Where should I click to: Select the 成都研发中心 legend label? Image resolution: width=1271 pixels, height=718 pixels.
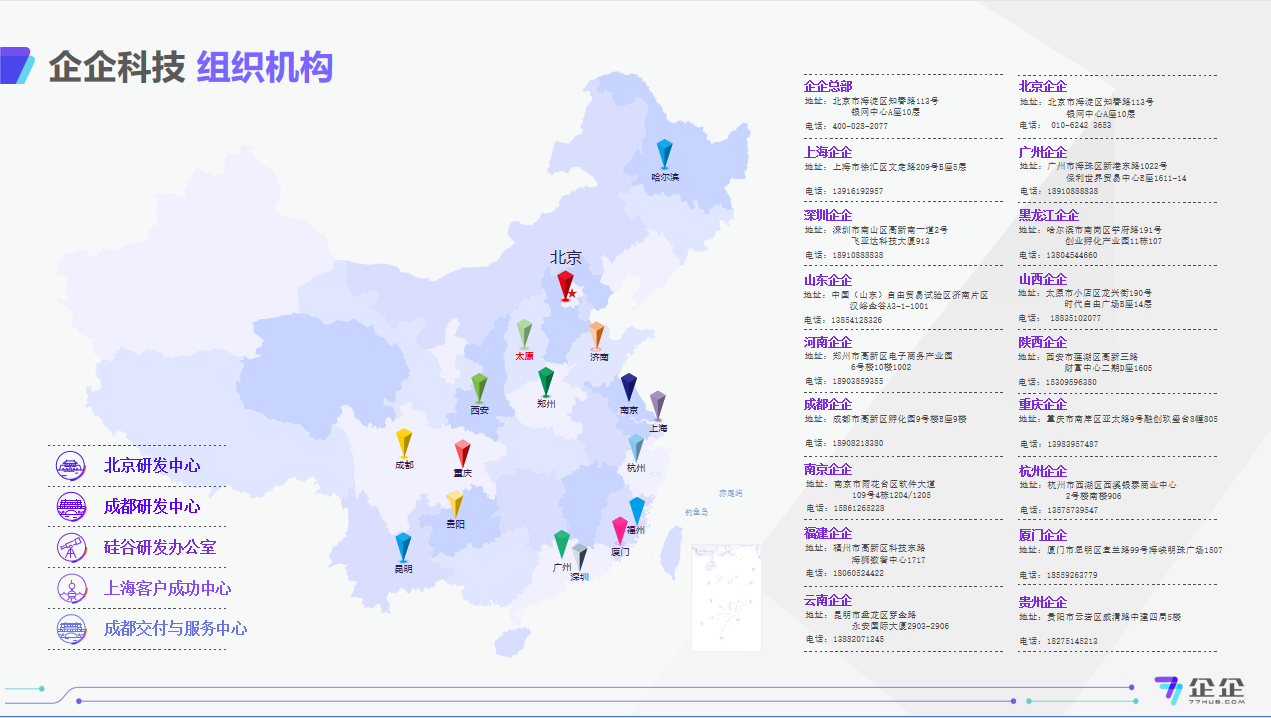click(x=152, y=507)
